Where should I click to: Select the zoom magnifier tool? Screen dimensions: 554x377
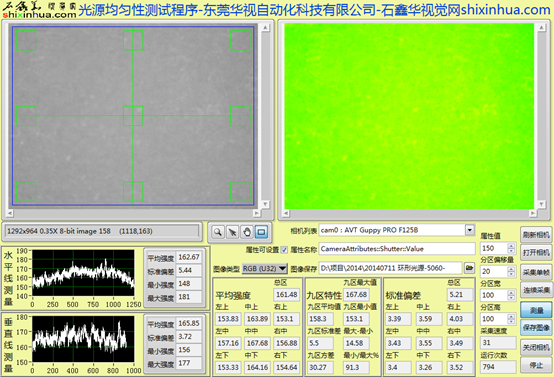[x=218, y=232]
